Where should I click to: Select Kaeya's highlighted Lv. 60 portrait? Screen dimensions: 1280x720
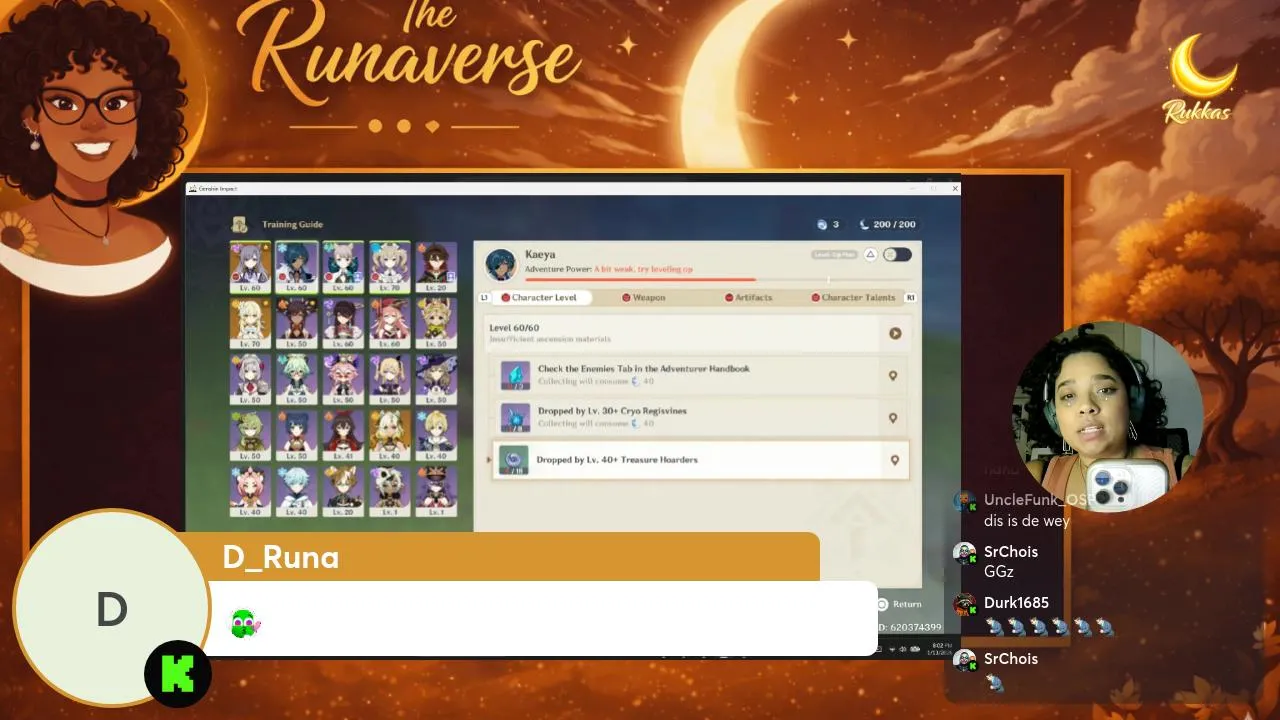[297, 268]
